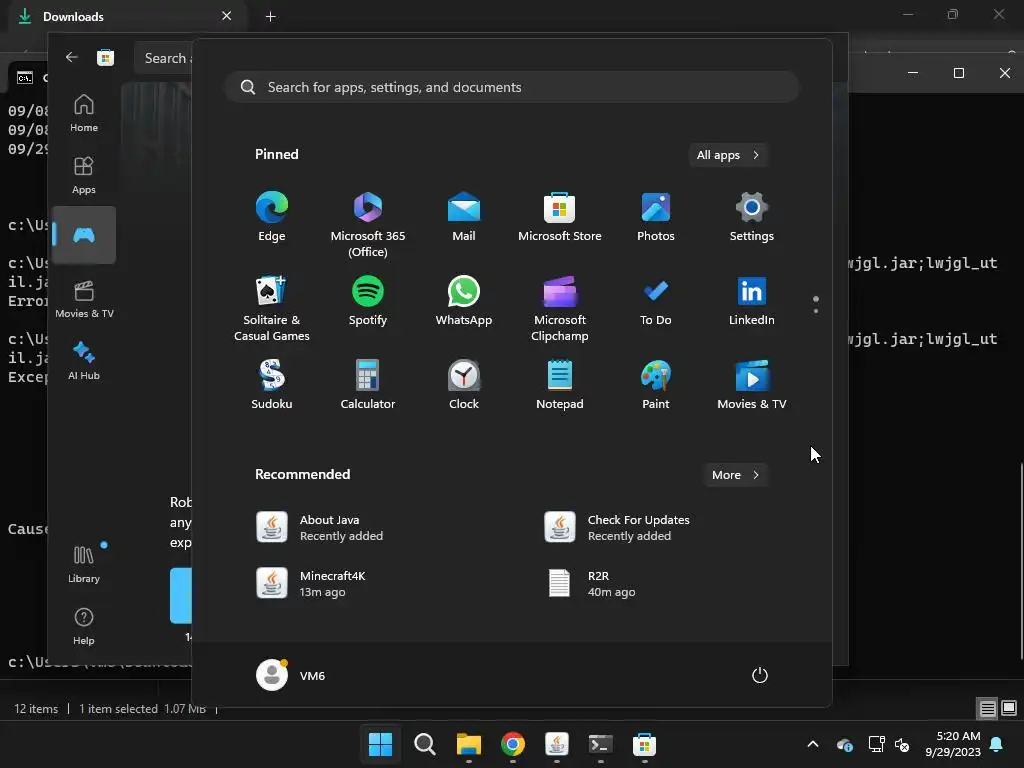Screen dimensions: 1024x768
Task: Switch to Java app on taskbar
Action: click(556, 744)
